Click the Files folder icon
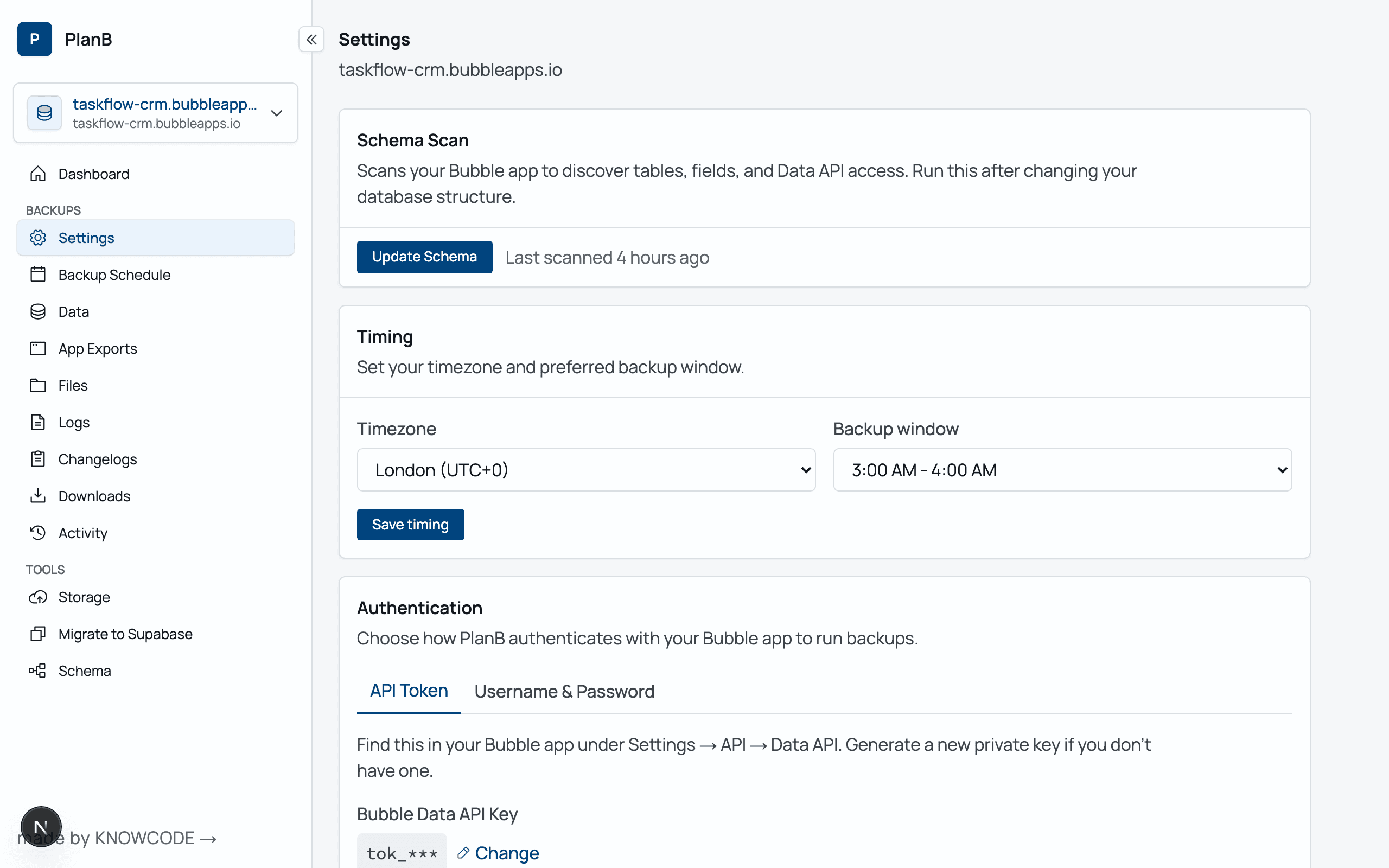The image size is (1389, 868). (38, 385)
